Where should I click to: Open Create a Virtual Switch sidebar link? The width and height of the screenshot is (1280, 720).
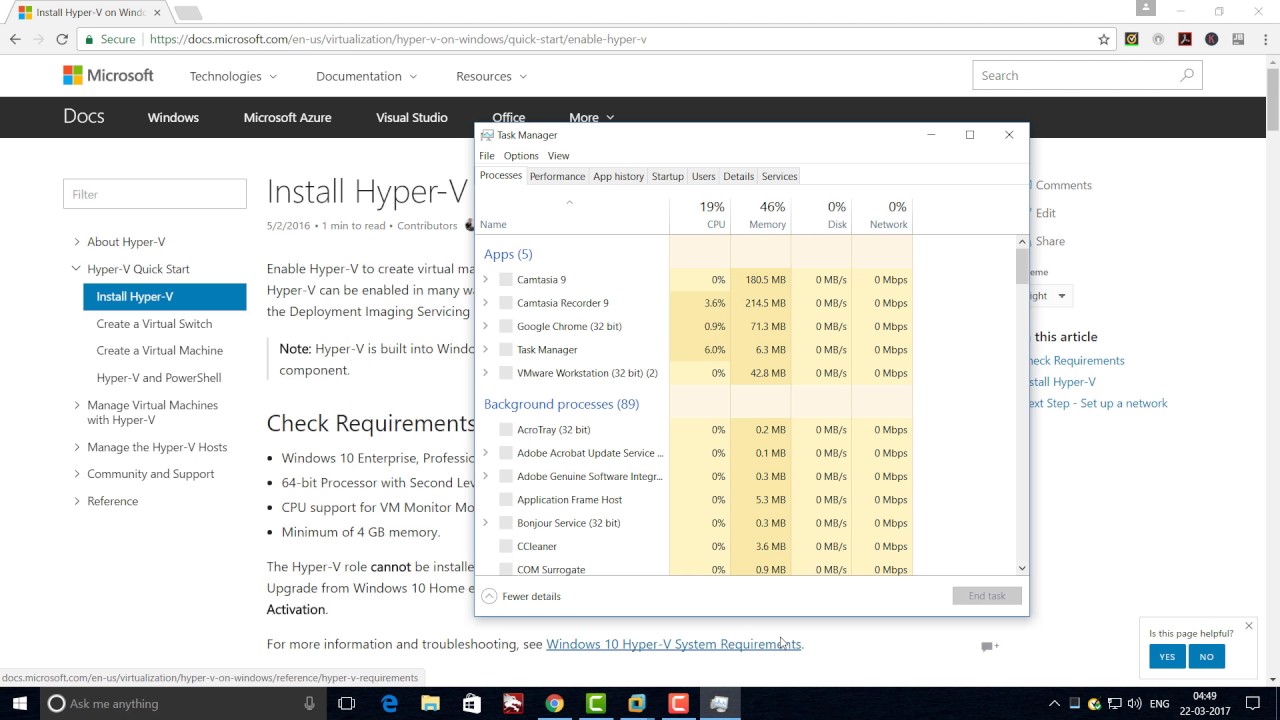click(x=154, y=324)
